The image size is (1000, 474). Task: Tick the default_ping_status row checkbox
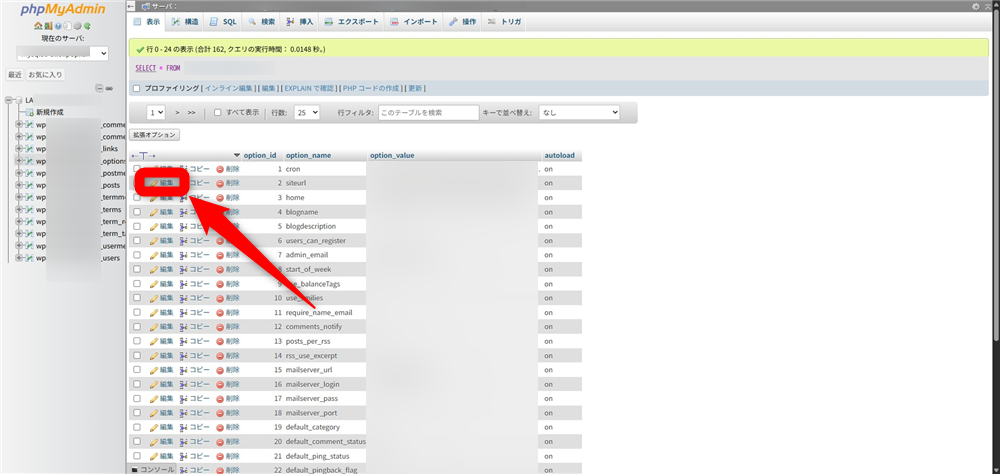[136, 456]
